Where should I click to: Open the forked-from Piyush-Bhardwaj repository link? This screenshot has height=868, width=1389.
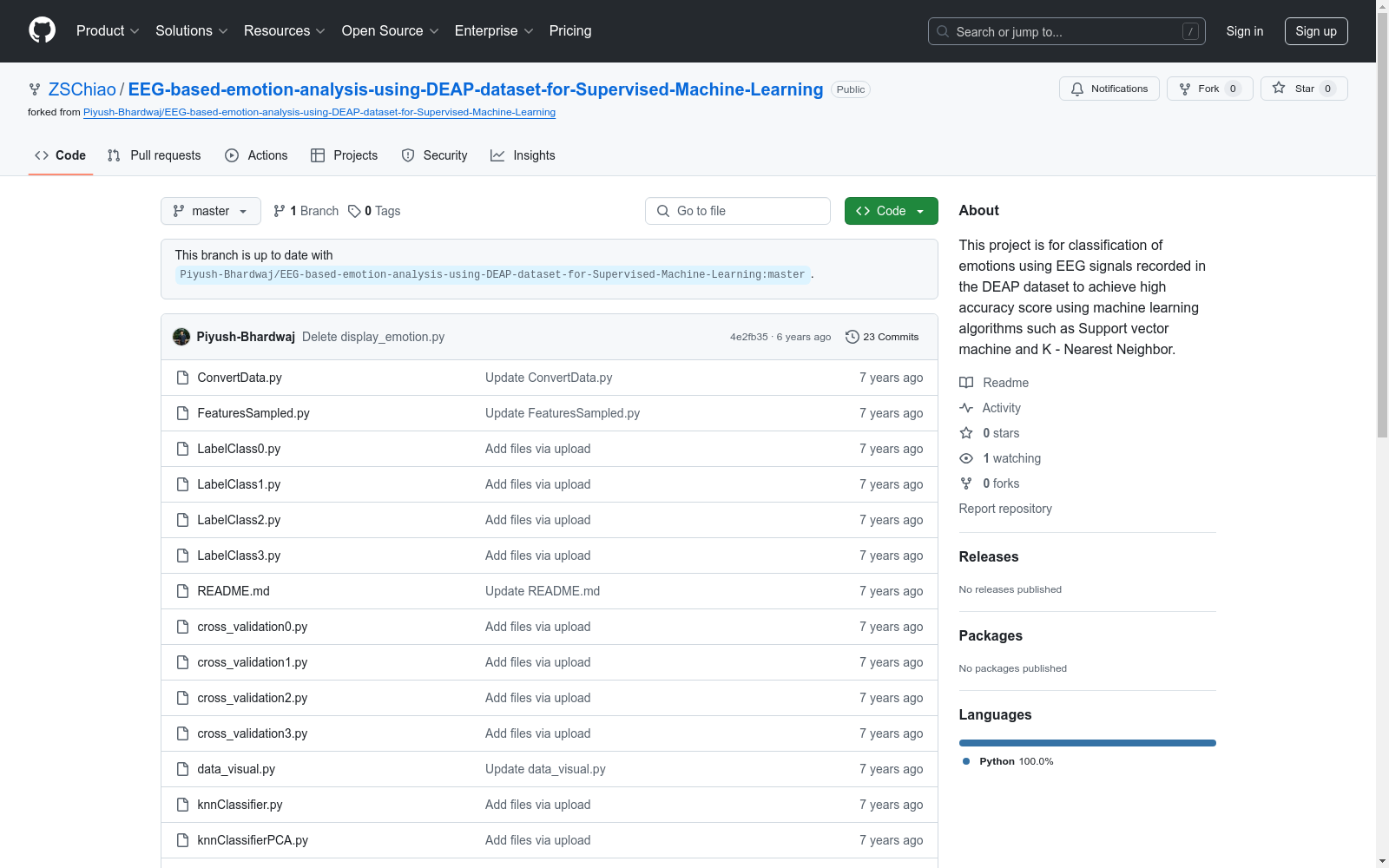coord(319,112)
